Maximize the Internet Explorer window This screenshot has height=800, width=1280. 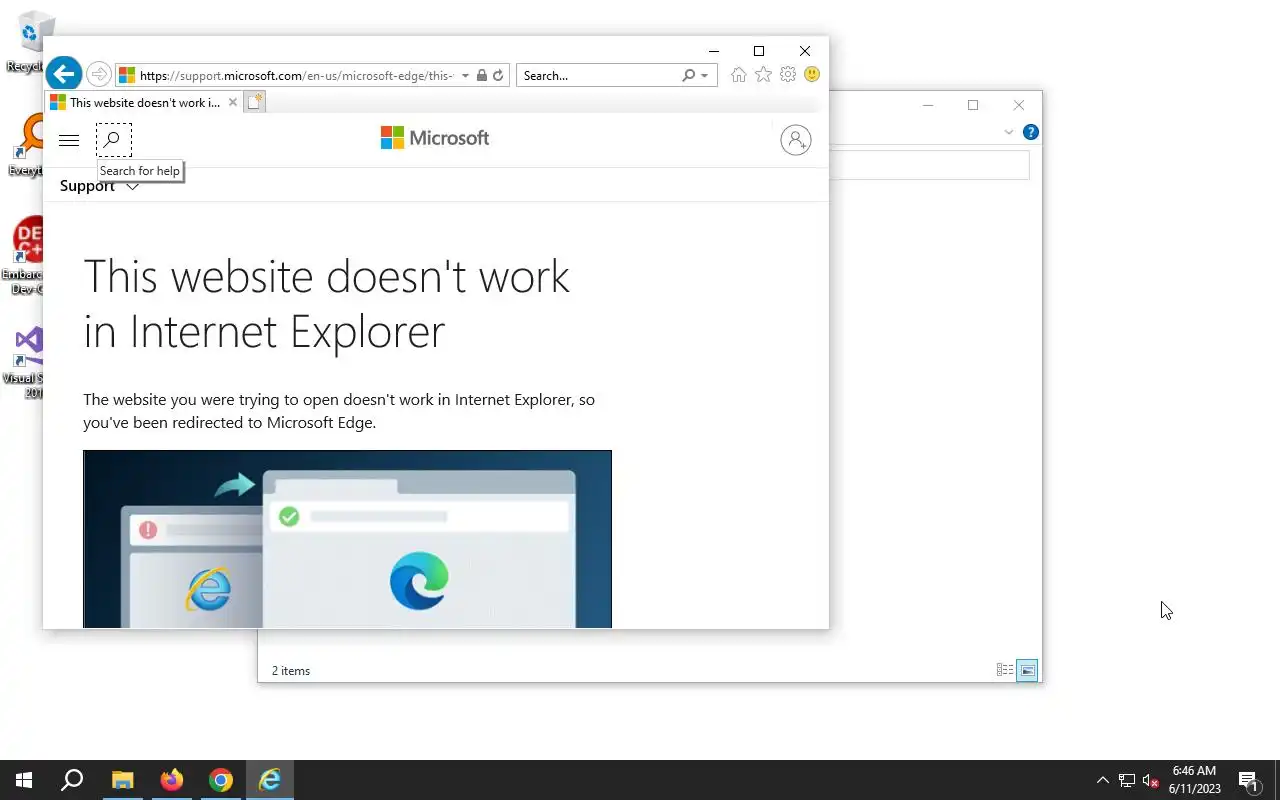pyautogui.click(x=759, y=51)
